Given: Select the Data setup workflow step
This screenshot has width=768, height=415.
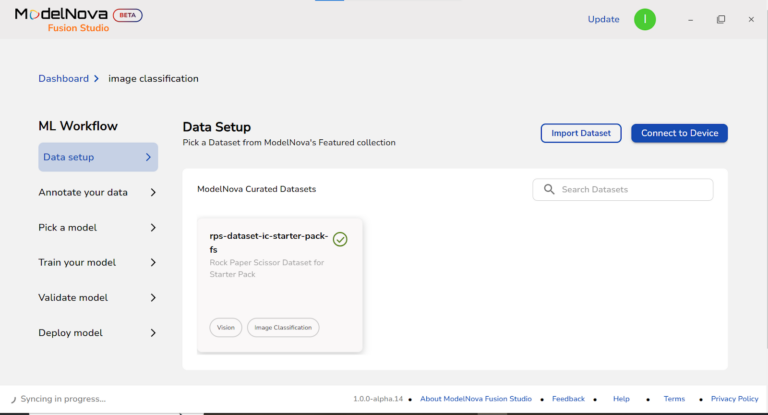Looking at the screenshot, I should coord(97,157).
